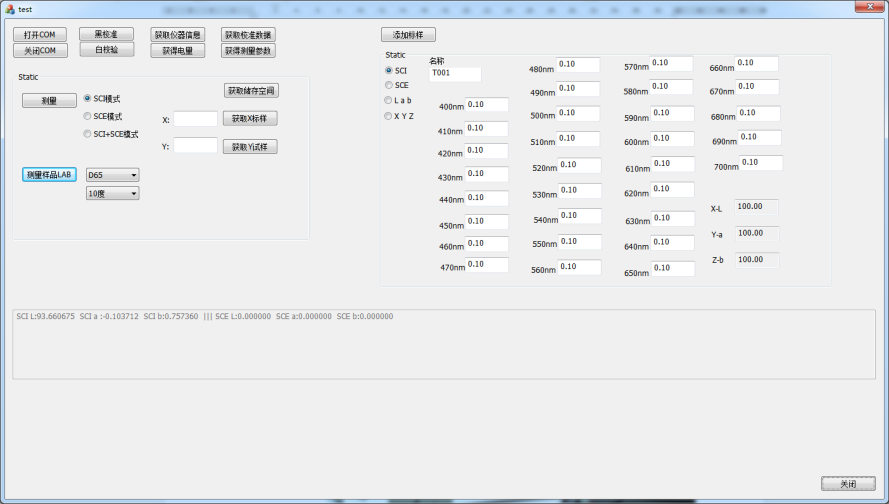Click the 打开COM button
The height and width of the screenshot is (504, 889).
coord(40,35)
